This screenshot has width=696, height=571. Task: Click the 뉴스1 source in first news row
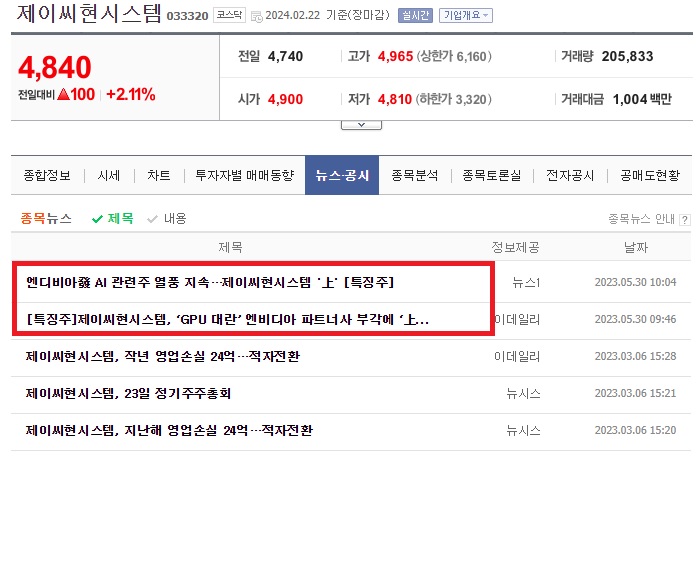[x=526, y=282]
